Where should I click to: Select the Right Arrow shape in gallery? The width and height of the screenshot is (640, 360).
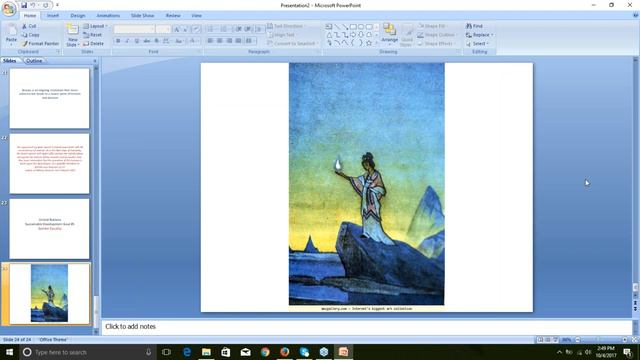pos(353,35)
